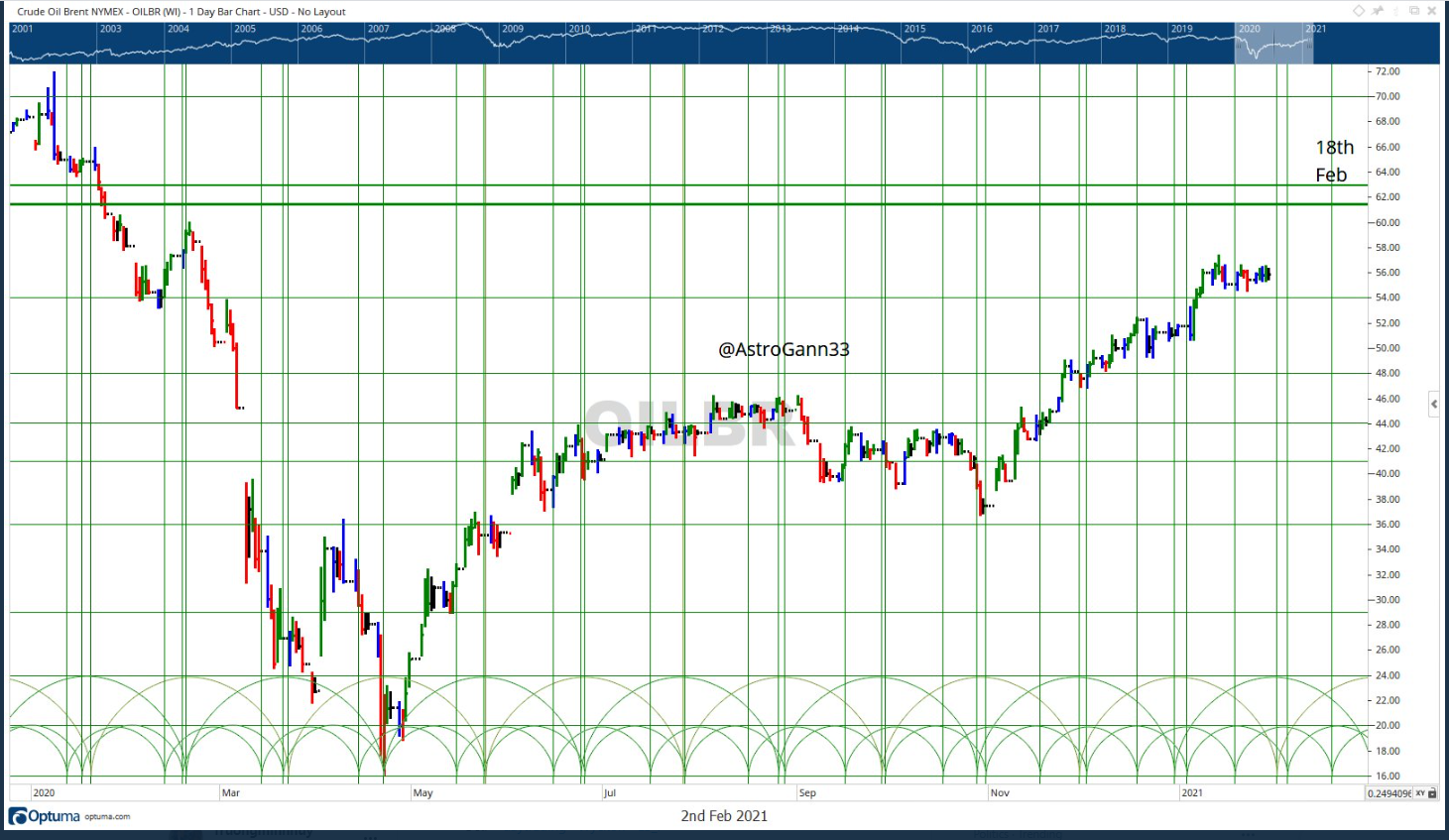Close the Crude Oil Brent chart
Screen dimensions: 1449x840
coord(1432,11)
